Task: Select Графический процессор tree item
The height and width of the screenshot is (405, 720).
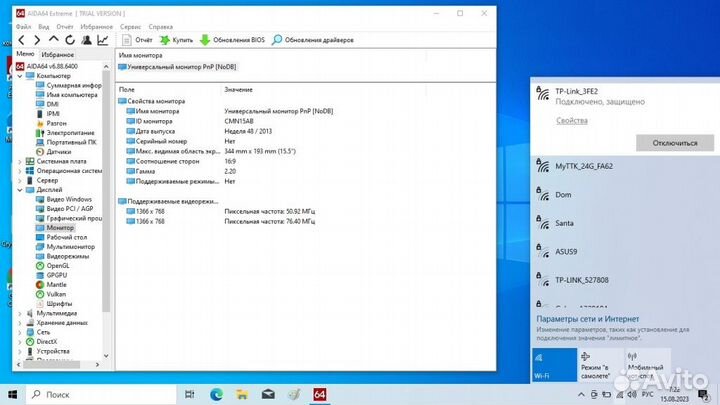Action: coord(69,218)
